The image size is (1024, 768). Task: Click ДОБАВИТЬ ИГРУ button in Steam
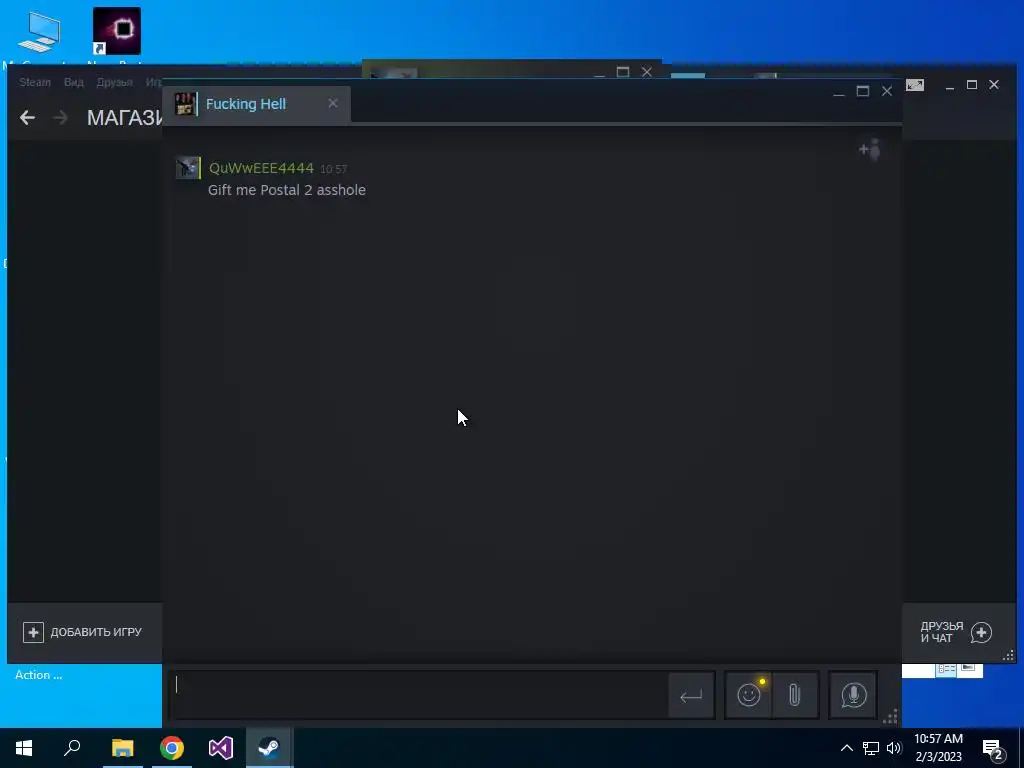(83, 632)
